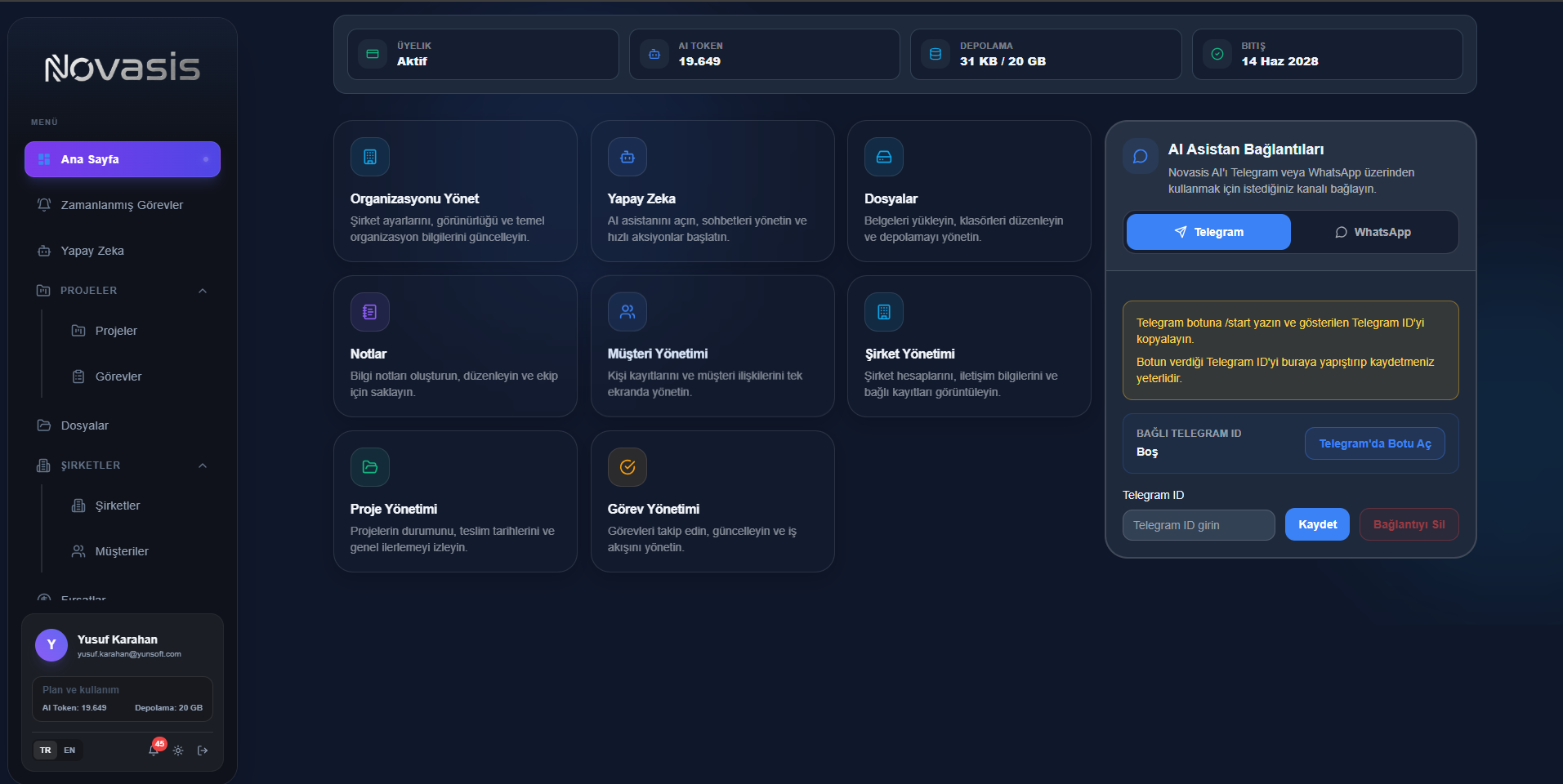
Task: Open Görevler sidebar item
Action: pyautogui.click(x=139, y=376)
